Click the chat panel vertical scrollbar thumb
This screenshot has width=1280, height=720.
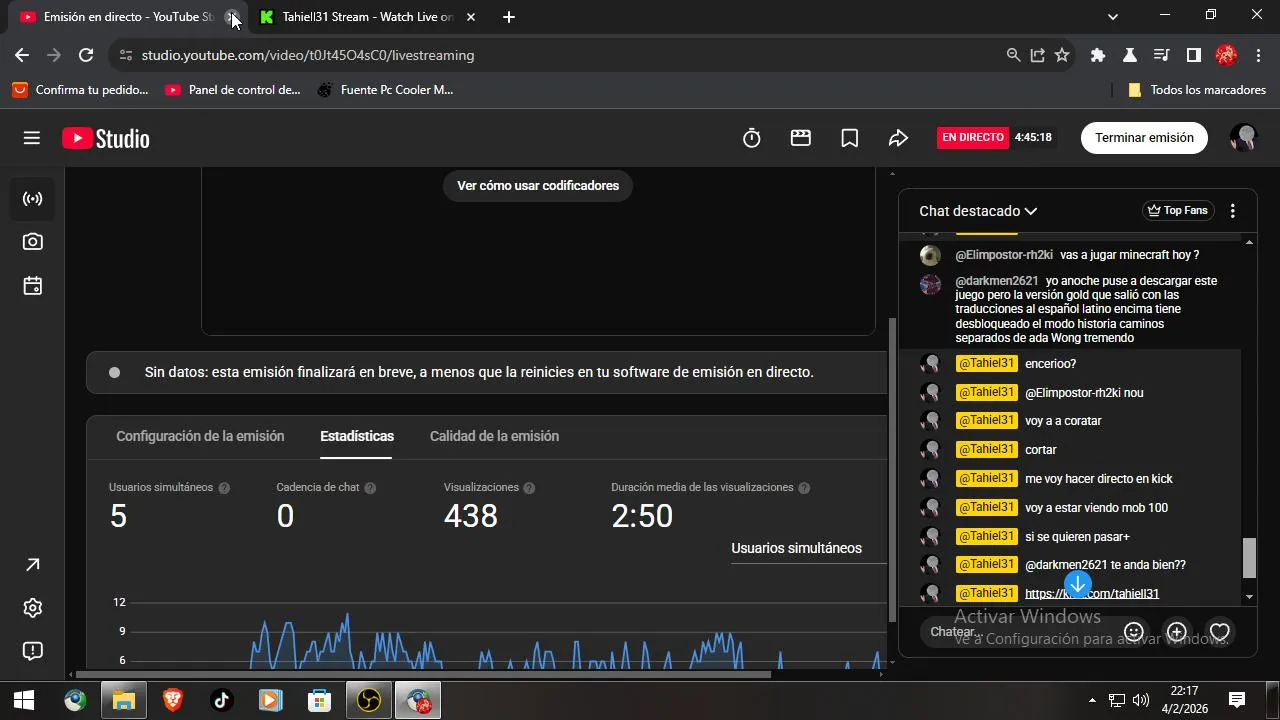coord(1249,558)
